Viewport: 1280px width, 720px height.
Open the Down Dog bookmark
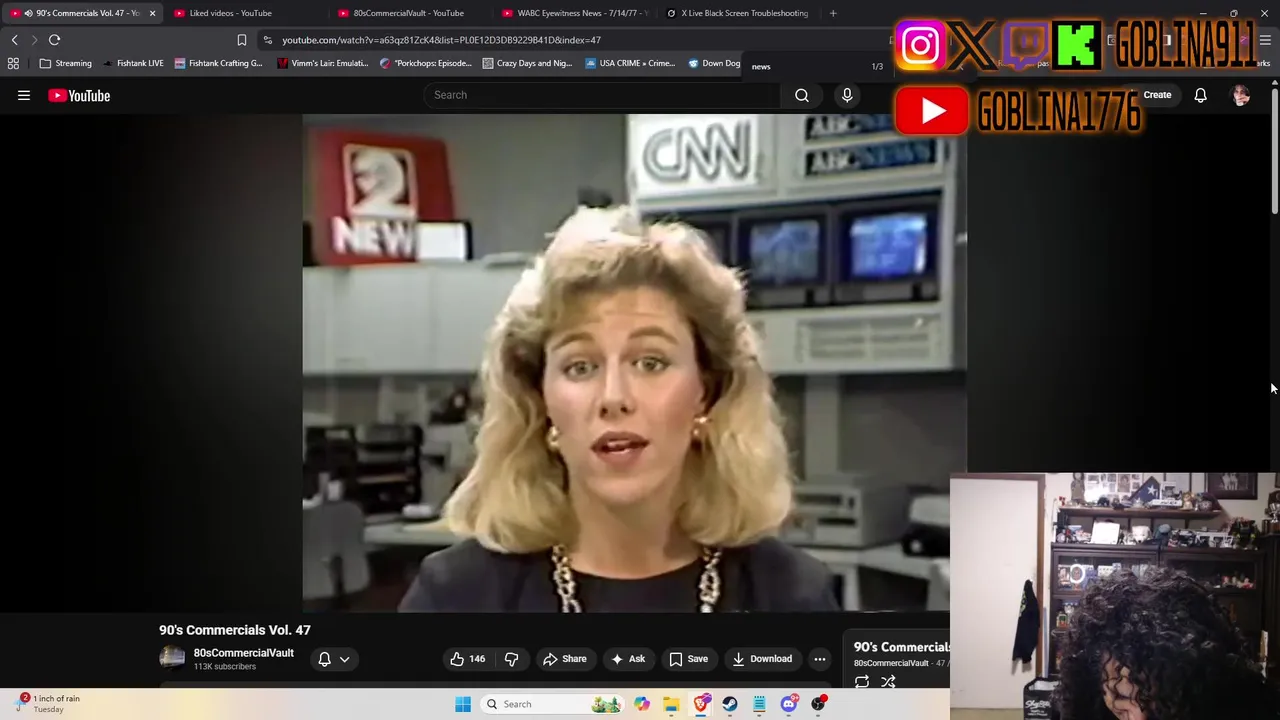click(714, 63)
